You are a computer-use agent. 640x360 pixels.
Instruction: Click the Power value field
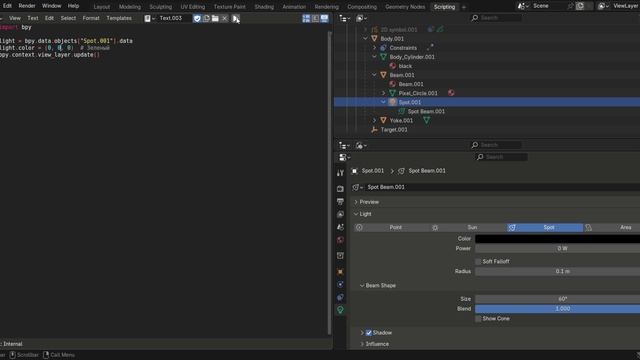point(558,249)
